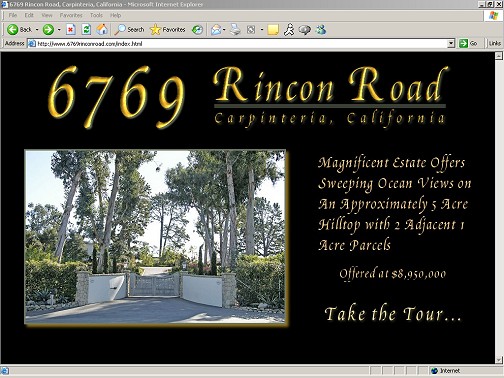Open the Tools menu
The height and width of the screenshot is (378, 504).
pos(96,15)
